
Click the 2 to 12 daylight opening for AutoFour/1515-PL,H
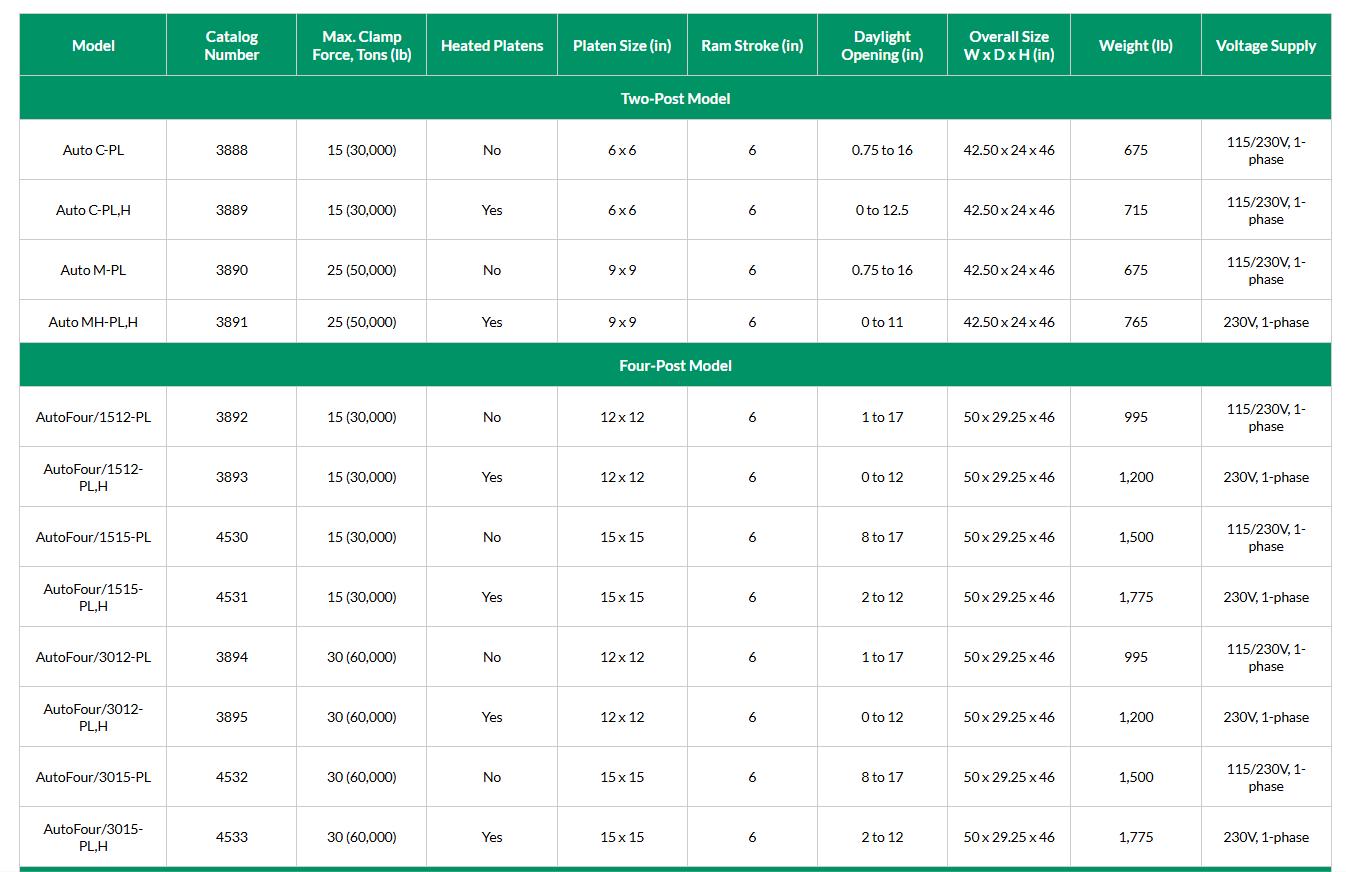(882, 597)
